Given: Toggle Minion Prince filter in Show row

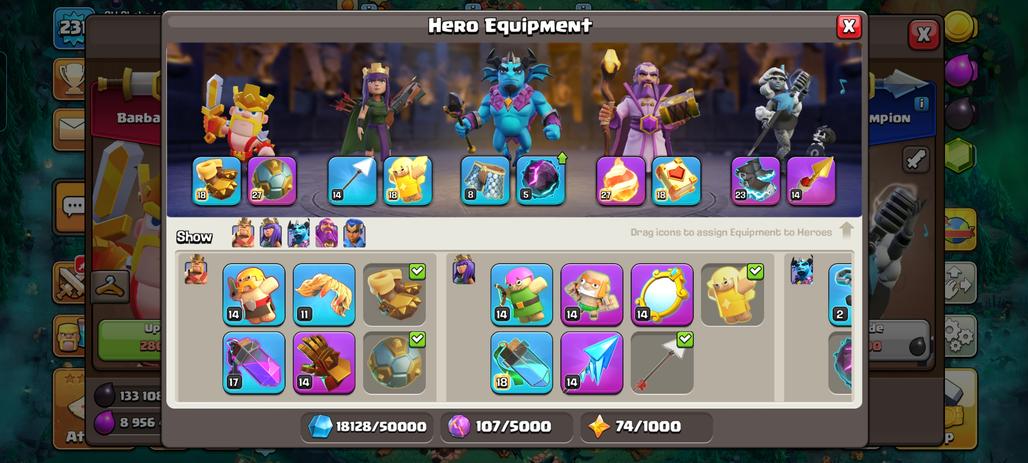Looking at the screenshot, I should 298,233.
